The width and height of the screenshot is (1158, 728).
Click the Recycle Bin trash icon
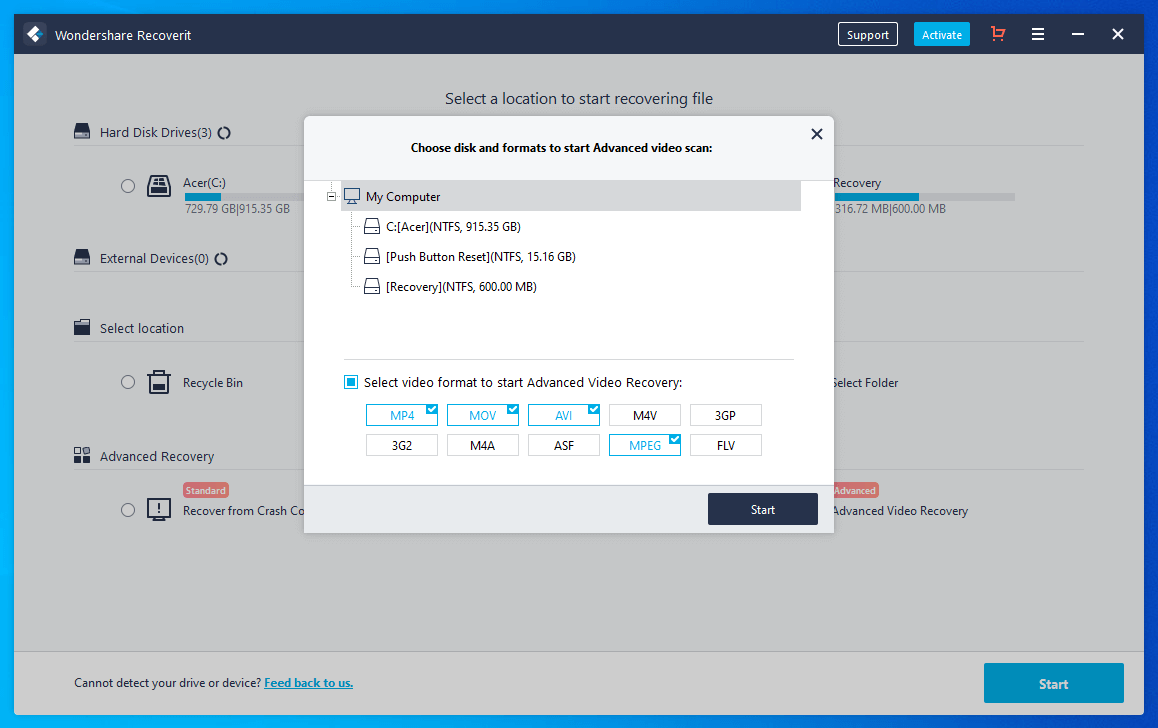159,382
